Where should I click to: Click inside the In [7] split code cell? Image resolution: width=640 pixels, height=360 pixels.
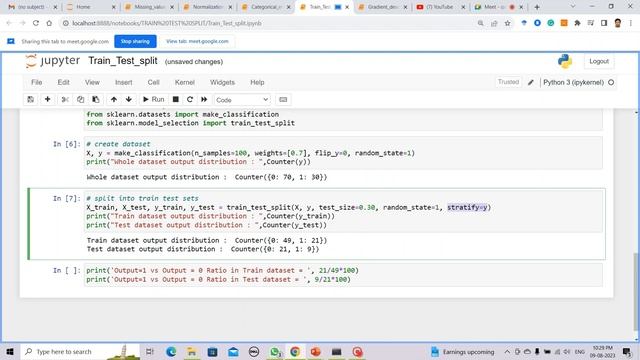(x=343, y=212)
